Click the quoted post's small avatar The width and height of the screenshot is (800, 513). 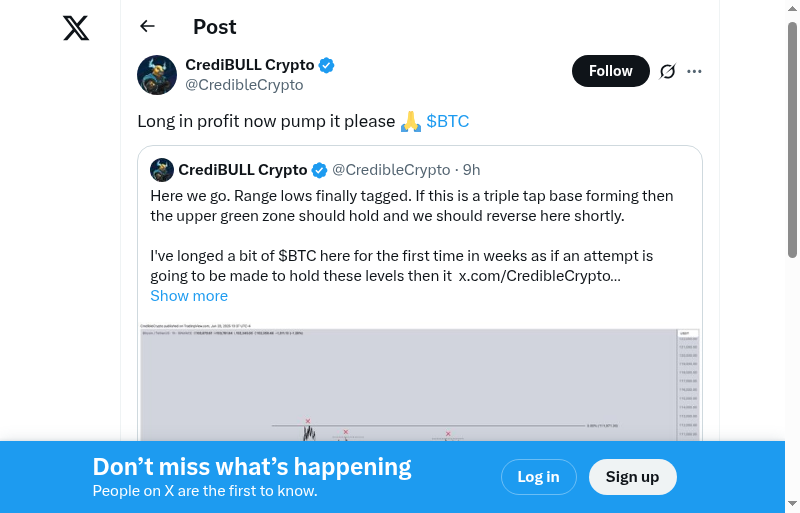162,170
